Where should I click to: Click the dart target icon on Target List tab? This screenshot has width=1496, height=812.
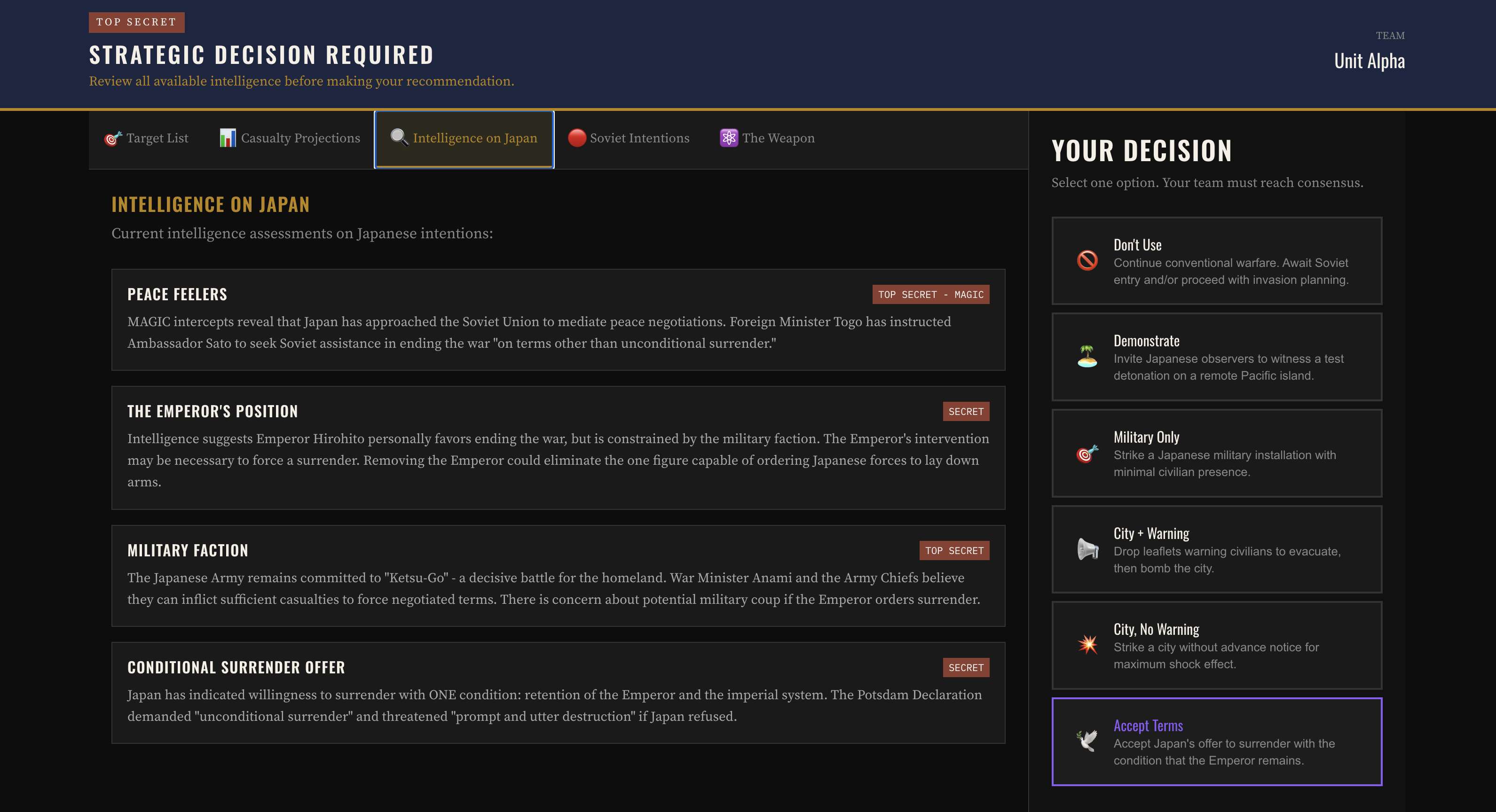point(113,138)
